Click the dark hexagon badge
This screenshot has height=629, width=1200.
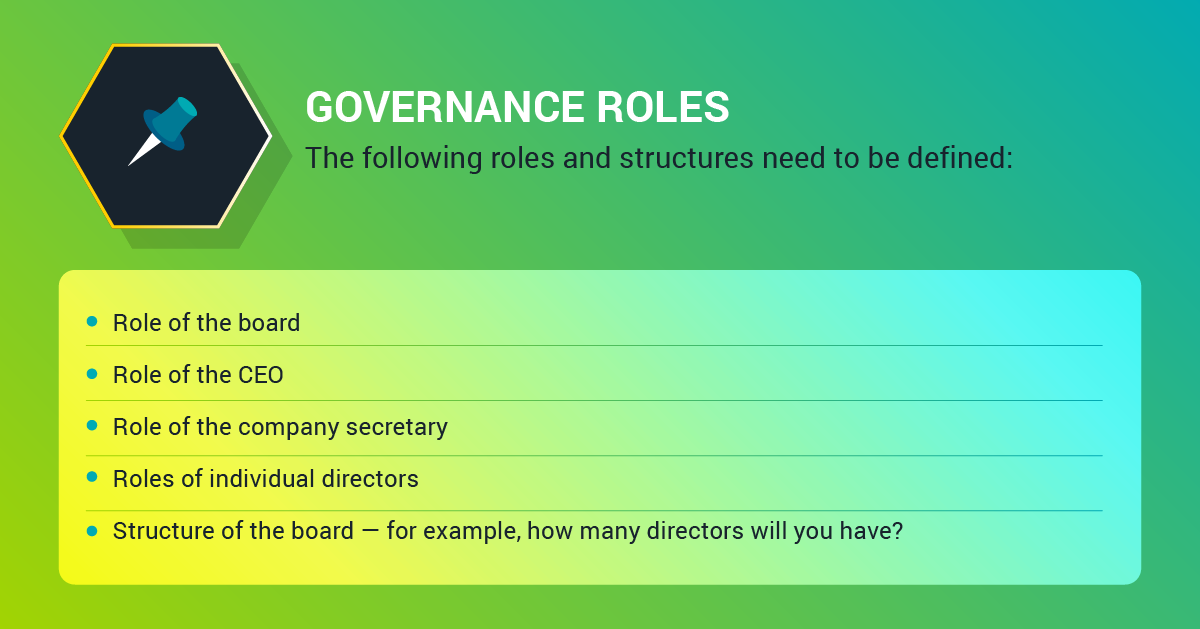pos(166,135)
